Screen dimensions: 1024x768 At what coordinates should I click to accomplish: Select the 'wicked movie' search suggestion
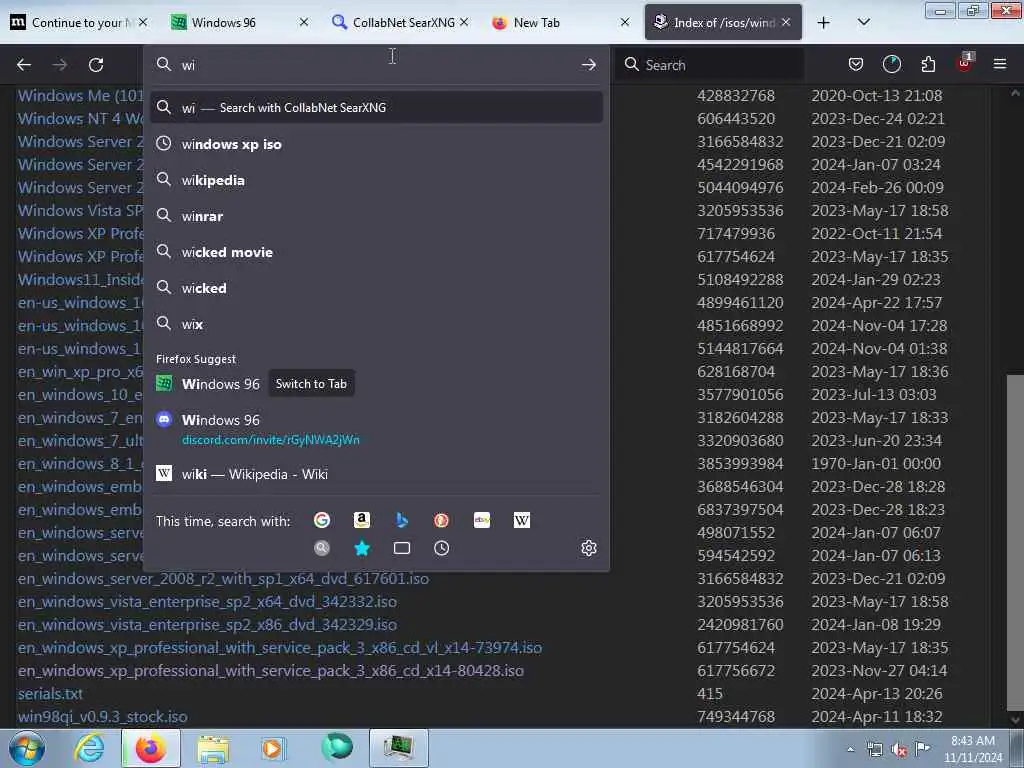coord(376,251)
